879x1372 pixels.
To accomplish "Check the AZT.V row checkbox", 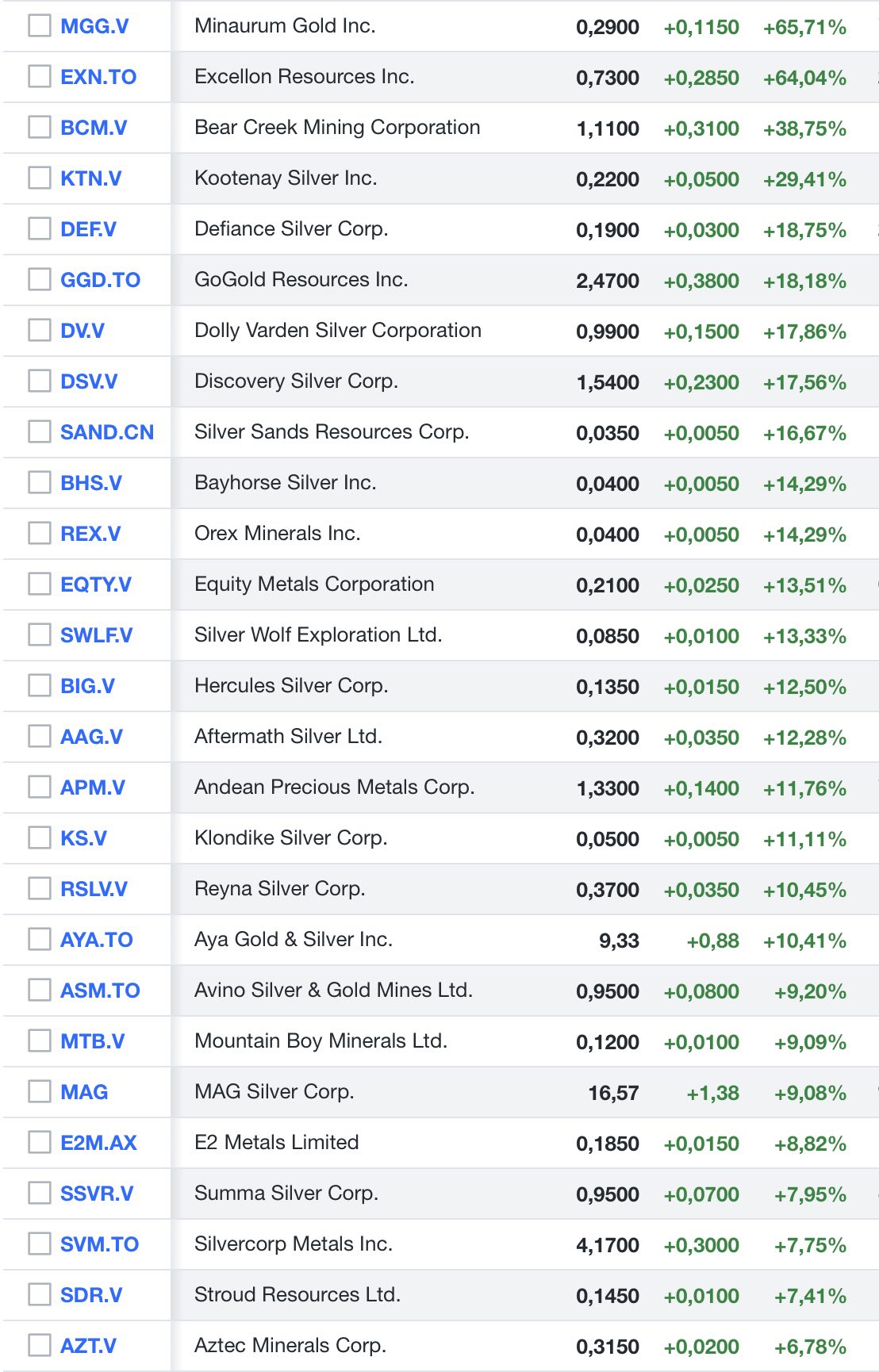I will 40,1346.
